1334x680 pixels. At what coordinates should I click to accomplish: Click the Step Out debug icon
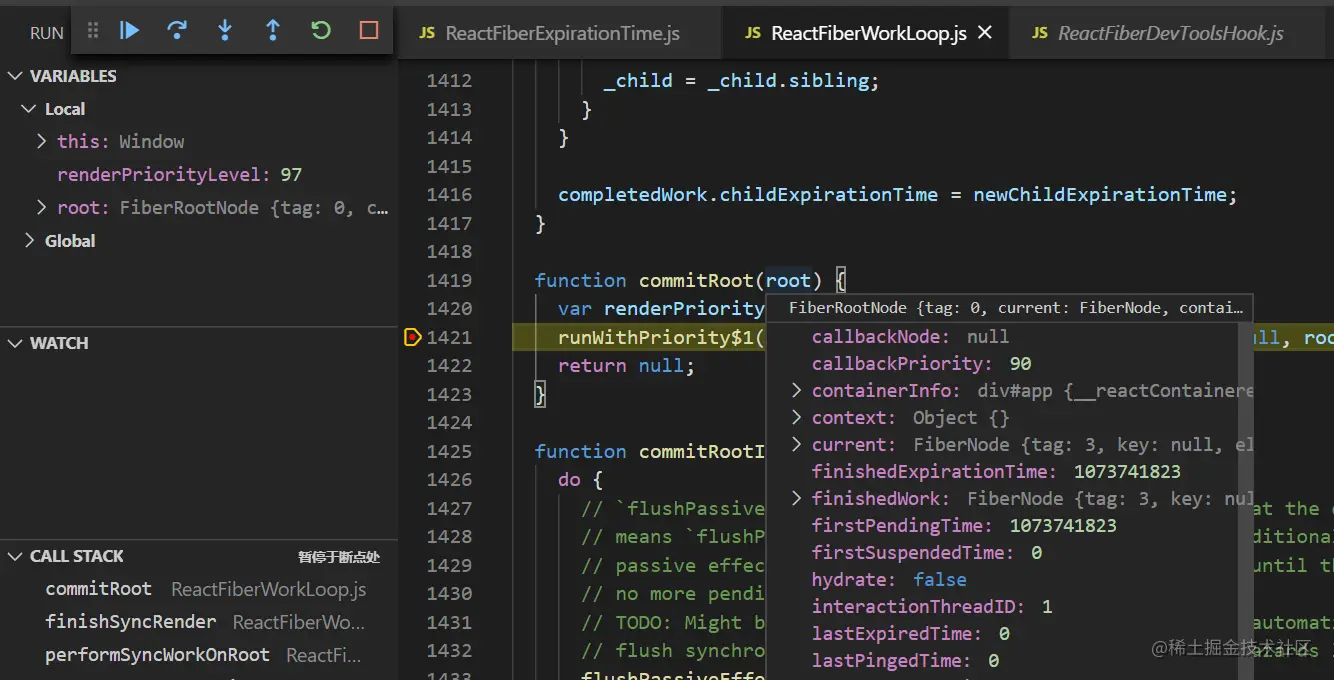pyautogui.click(x=272, y=31)
